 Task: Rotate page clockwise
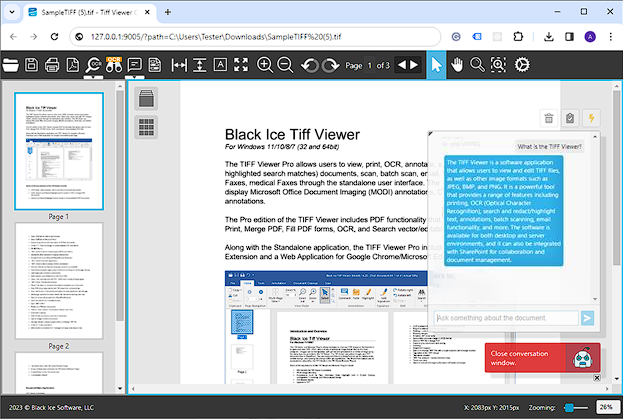pyautogui.click(x=329, y=65)
